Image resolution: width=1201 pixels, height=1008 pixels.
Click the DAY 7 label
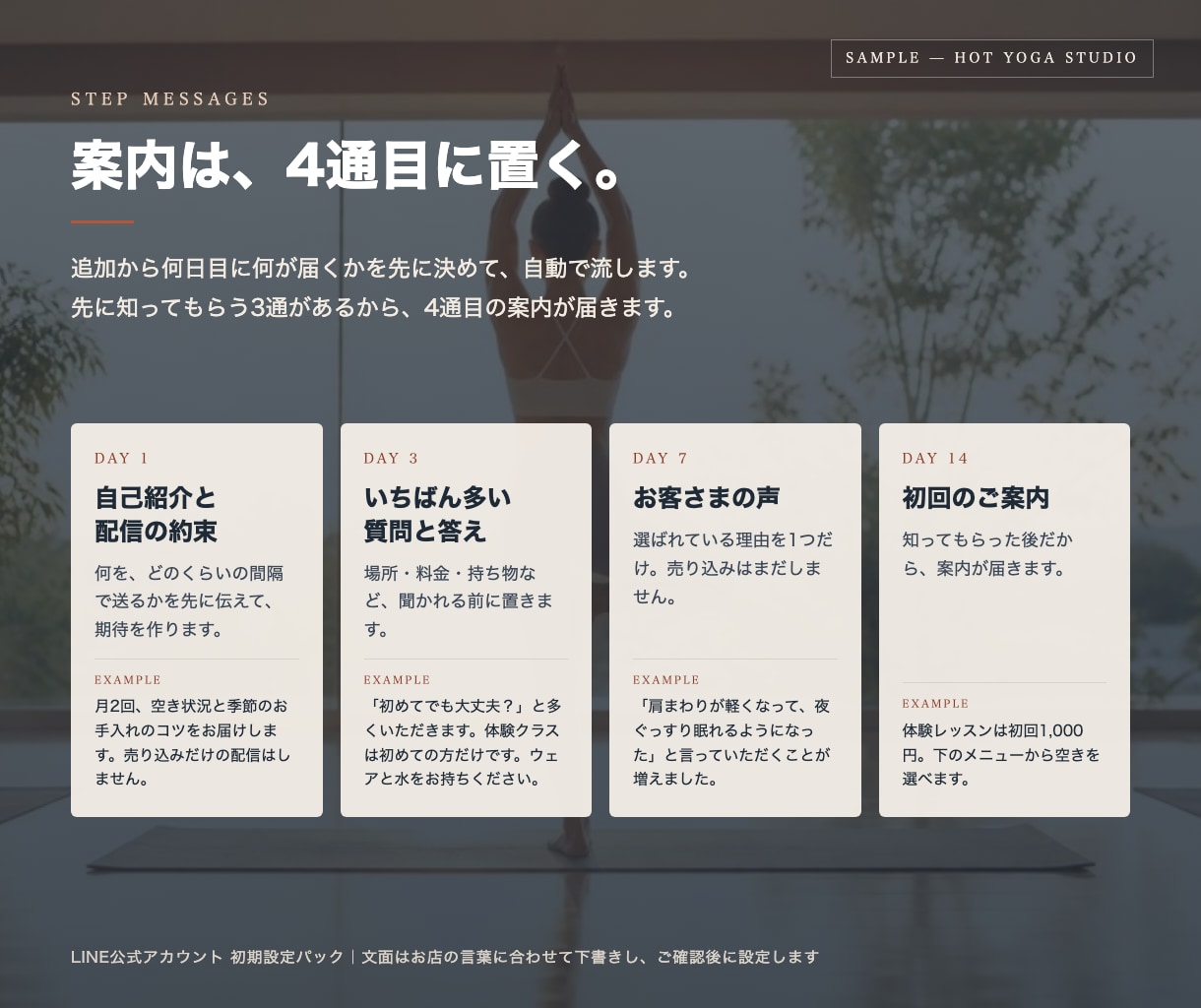click(x=661, y=458)
